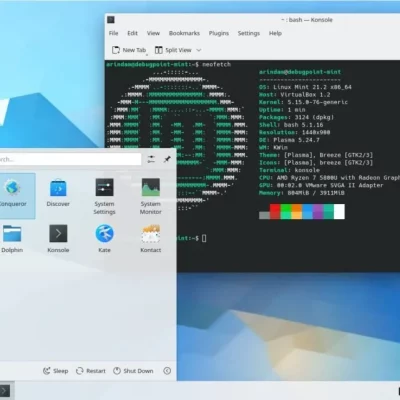The width and height of the screenshot is (400, 400).
Task: Click the 'VirtualBox 1.2' host text
Action: [x=305, y=95]
